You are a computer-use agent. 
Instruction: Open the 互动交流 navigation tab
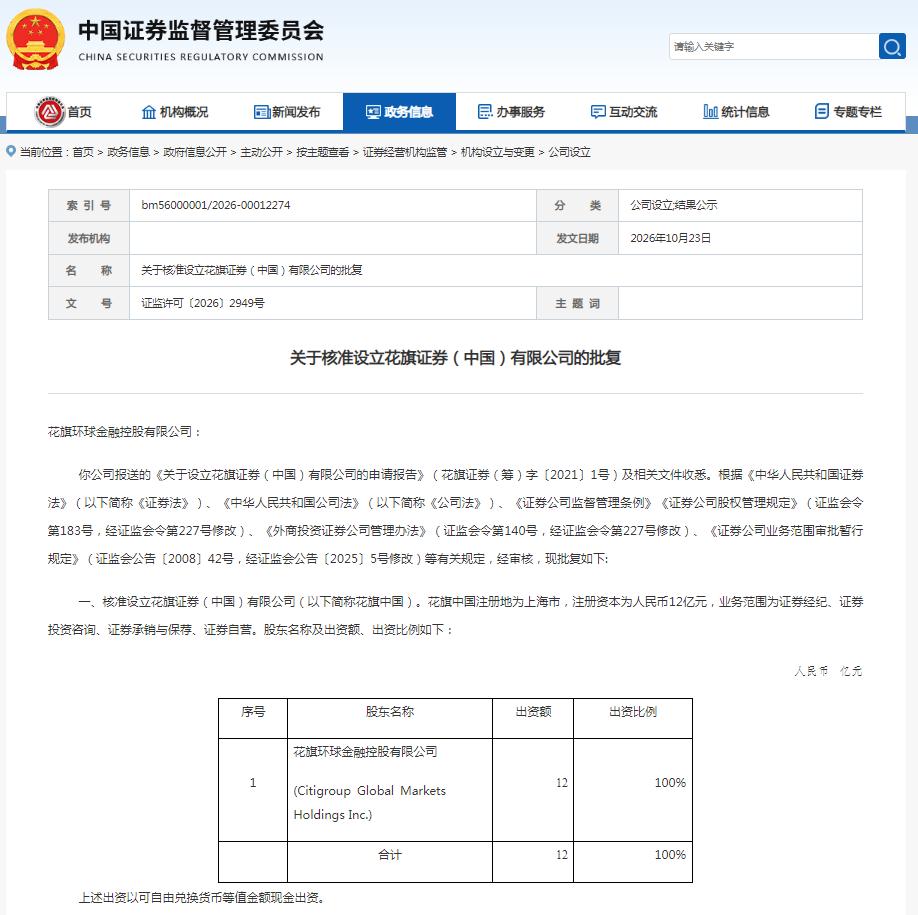[624, 112]
